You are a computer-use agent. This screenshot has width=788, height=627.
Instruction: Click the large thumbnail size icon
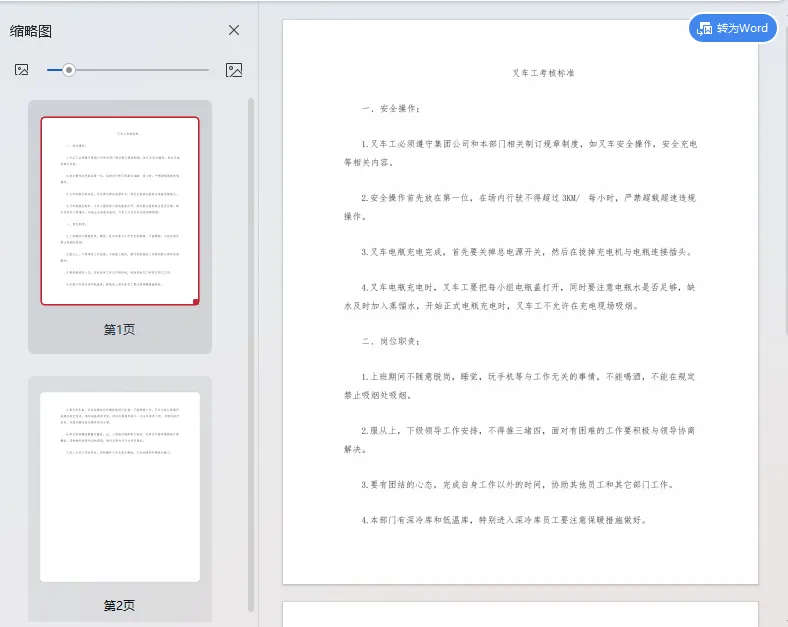tap(234, 70)
